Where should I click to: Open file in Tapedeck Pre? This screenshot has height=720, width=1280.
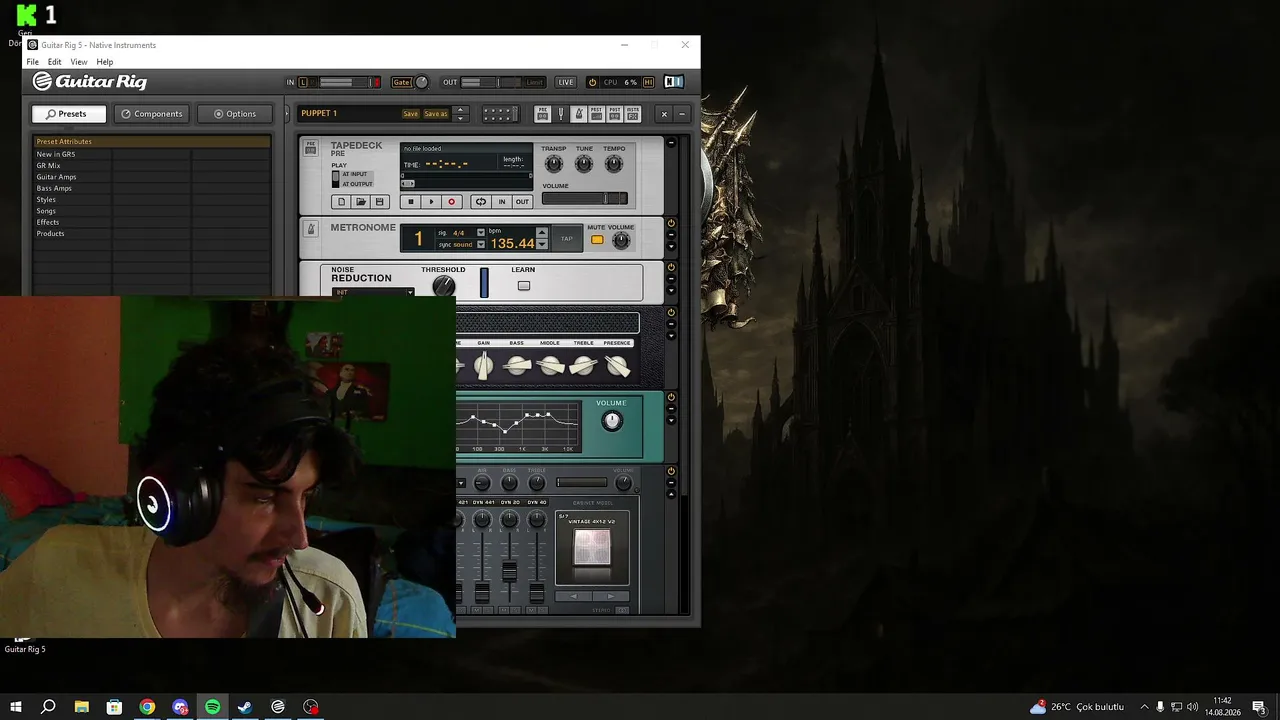360,202
